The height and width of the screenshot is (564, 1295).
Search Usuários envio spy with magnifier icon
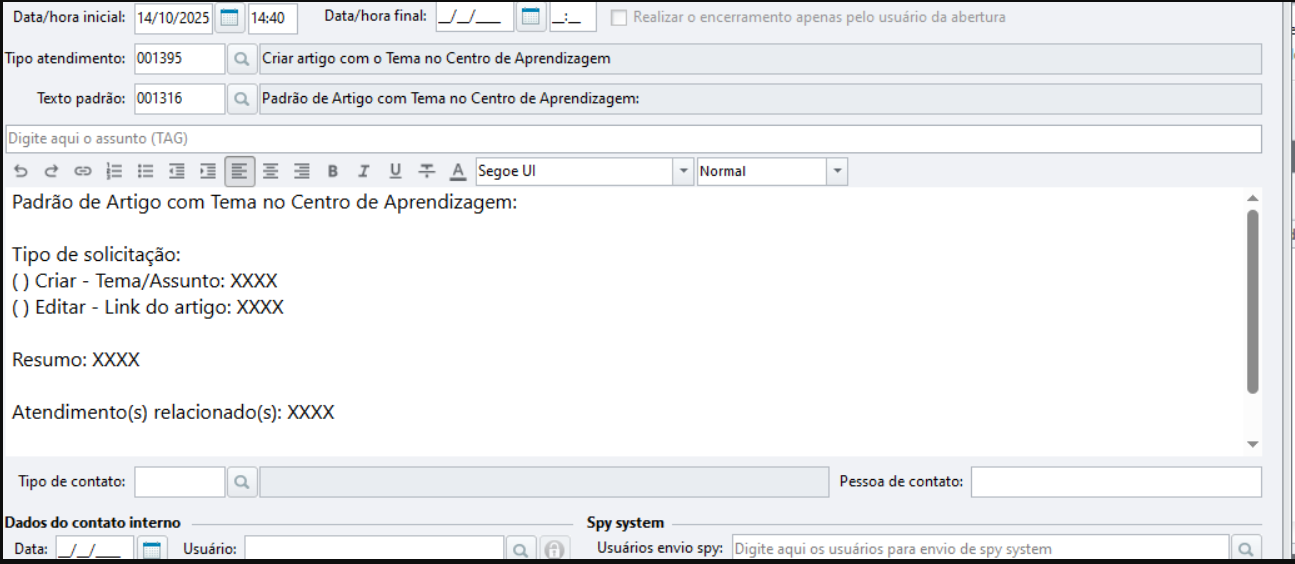(x=1245, y=549)
